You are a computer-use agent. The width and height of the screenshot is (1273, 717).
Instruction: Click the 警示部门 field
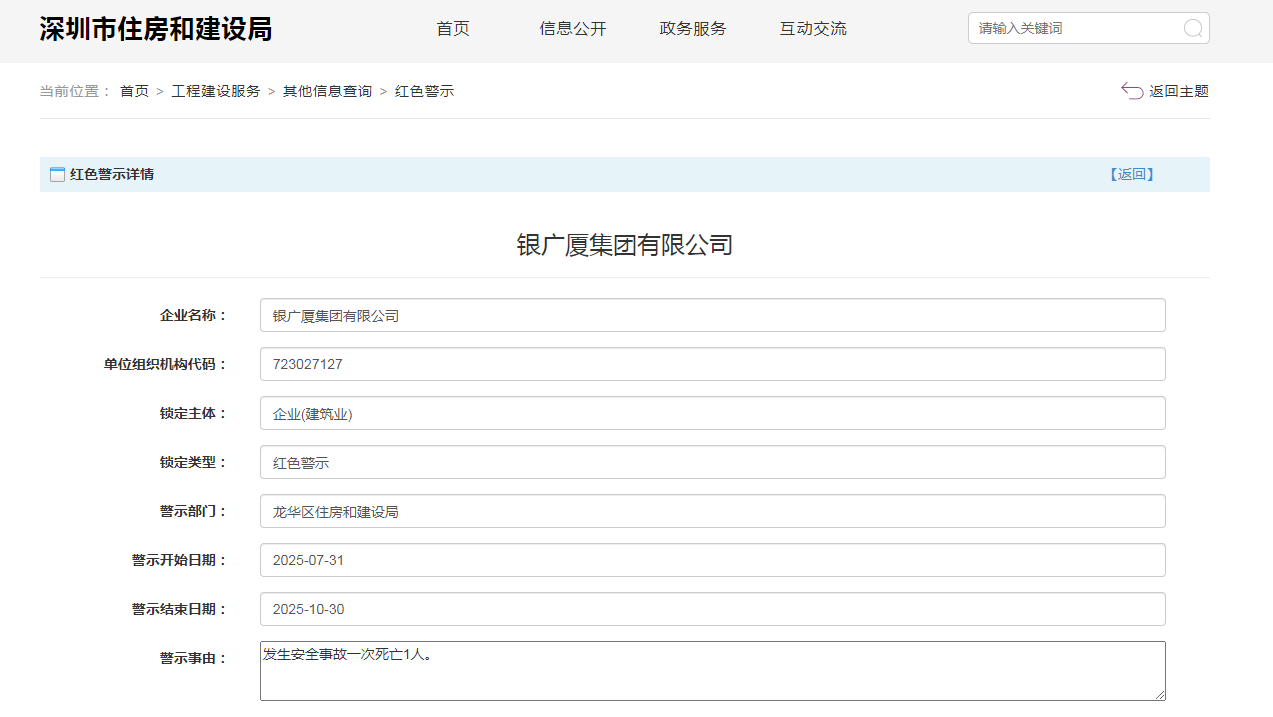712,511
